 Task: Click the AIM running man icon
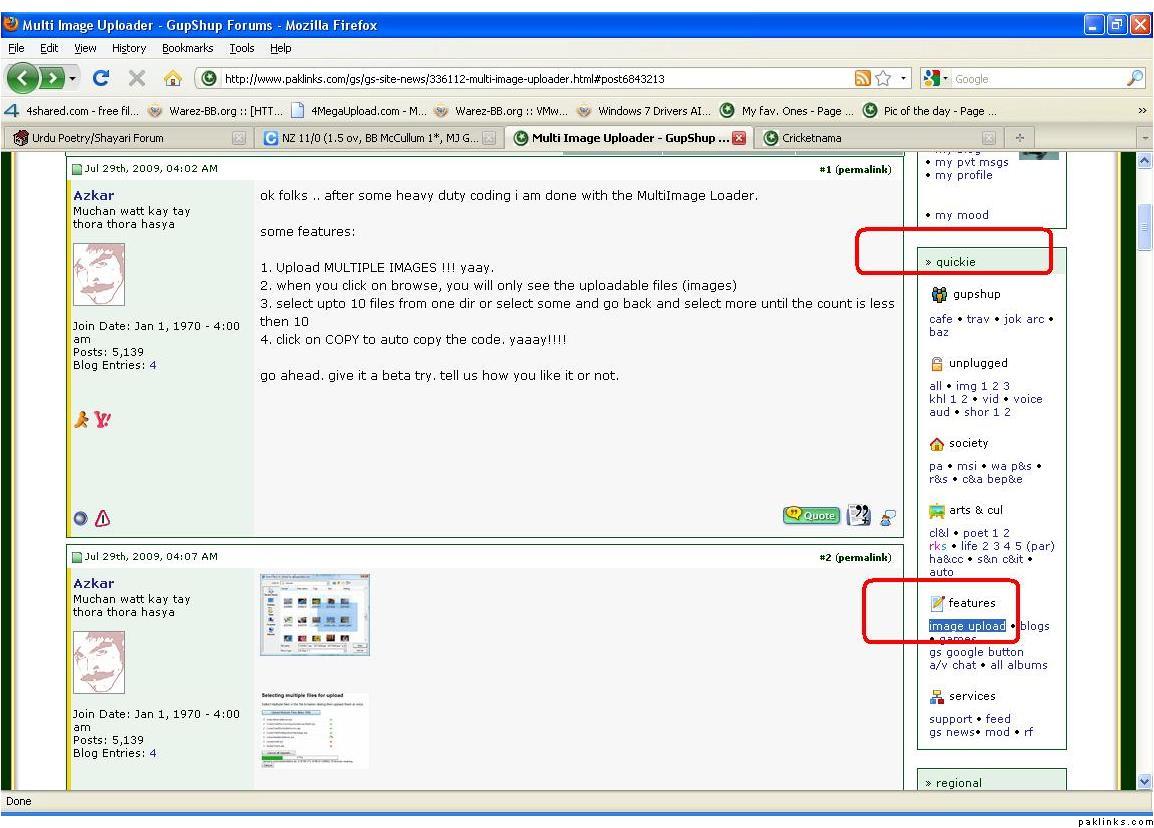[82, 421]
